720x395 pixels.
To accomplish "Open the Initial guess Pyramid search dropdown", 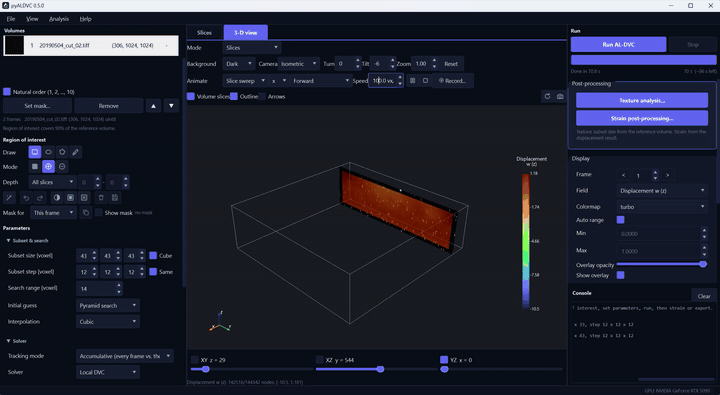I will tap(107, 305).
